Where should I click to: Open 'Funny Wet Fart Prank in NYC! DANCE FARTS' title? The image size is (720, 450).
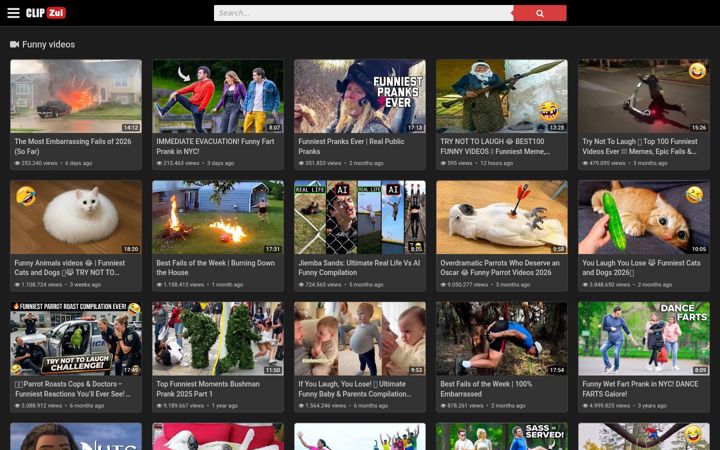tap(640, 388)
